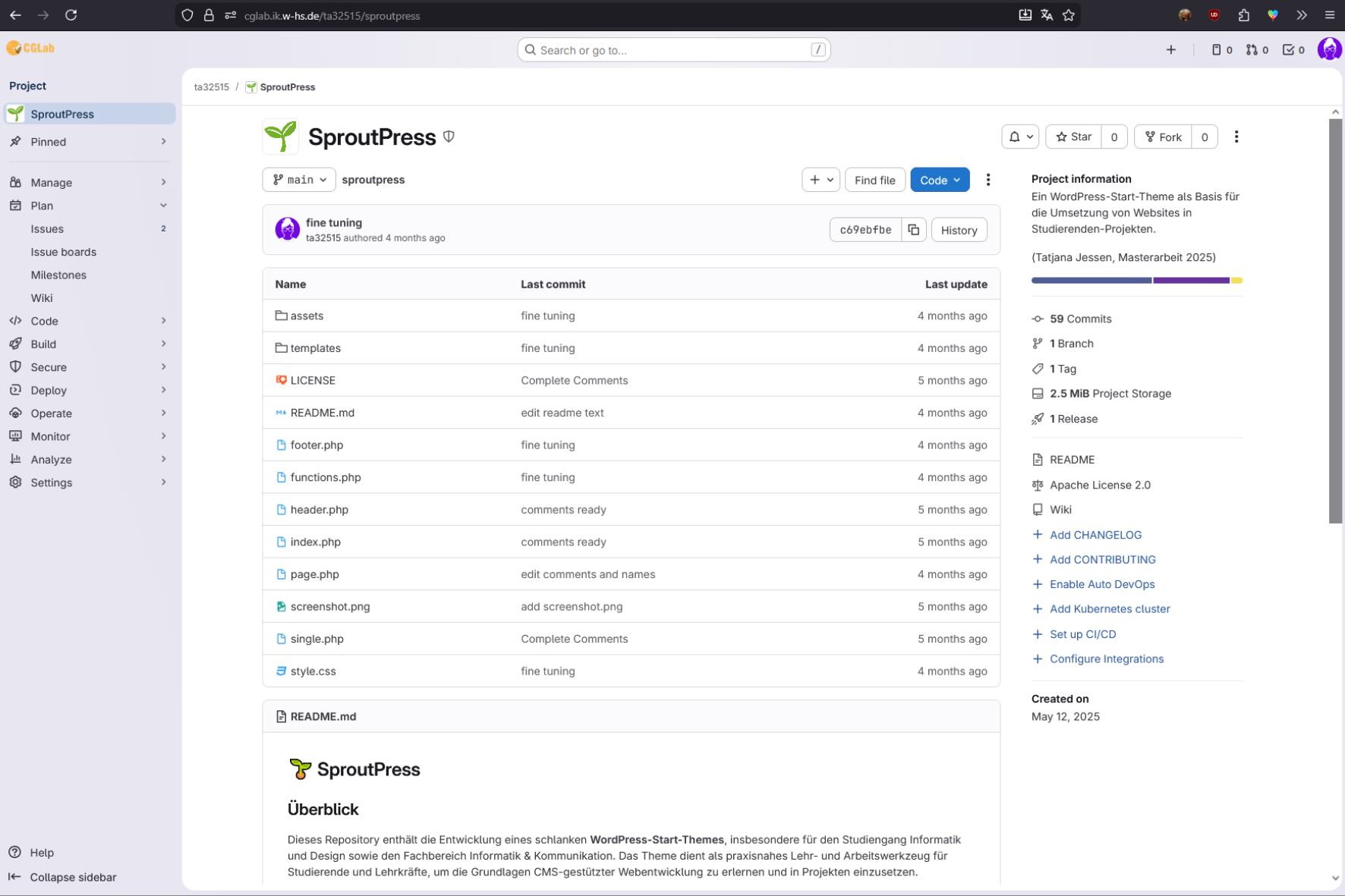Focus the Search or go to field
Screen dimensions: 1345x896
point(673,50)
